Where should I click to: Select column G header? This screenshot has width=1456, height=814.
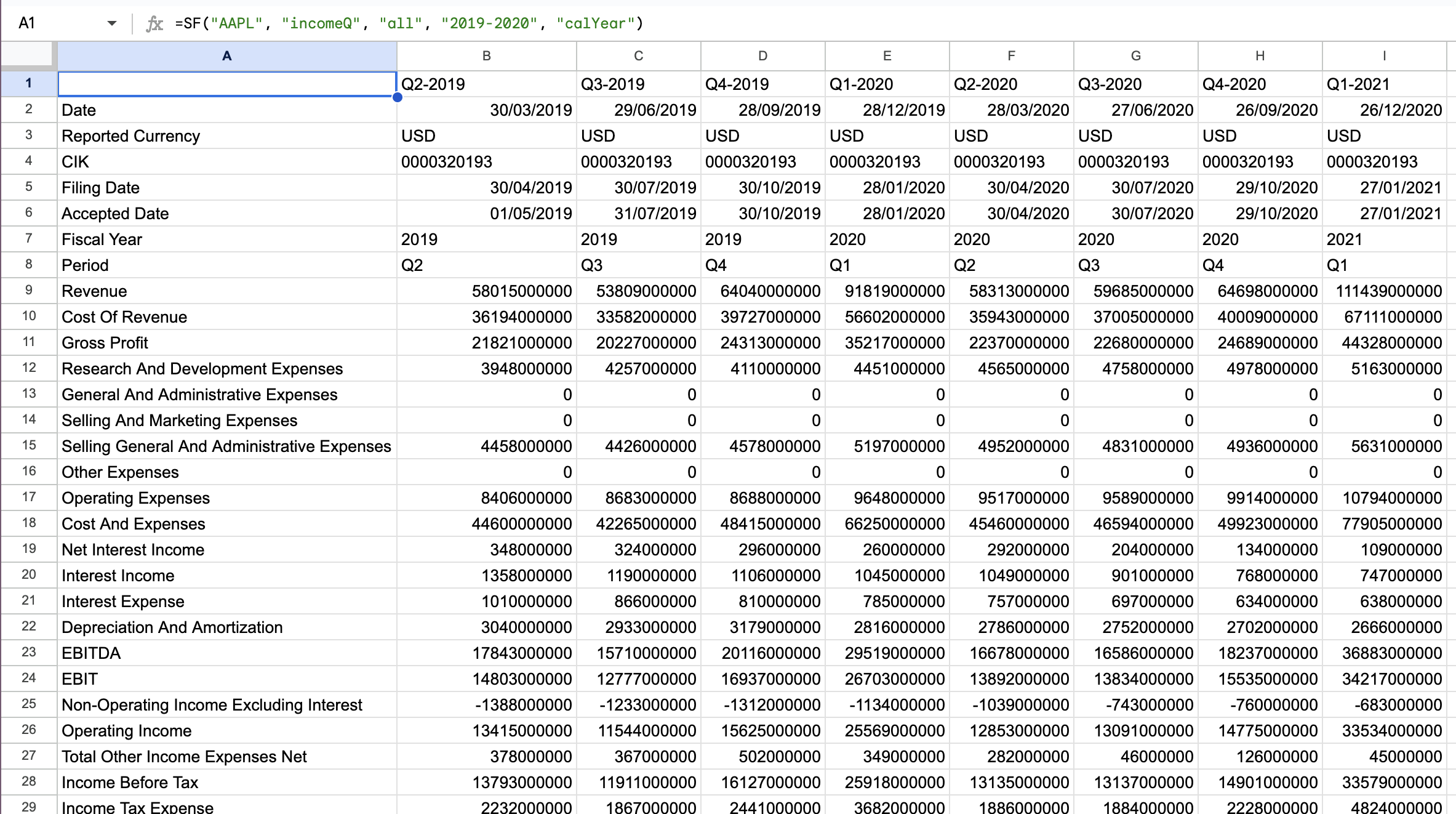(1135, 56)
